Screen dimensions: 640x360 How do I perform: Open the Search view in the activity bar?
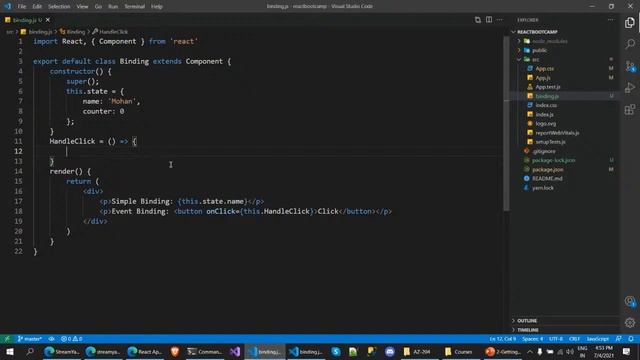point(630,44)
